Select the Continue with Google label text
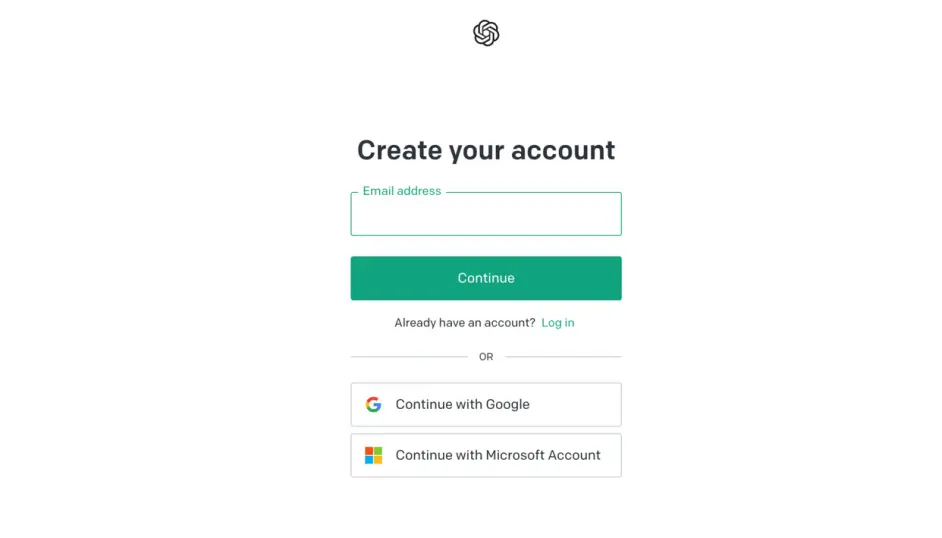The height and width of the screenshot is (538, 942). (462, 404)
